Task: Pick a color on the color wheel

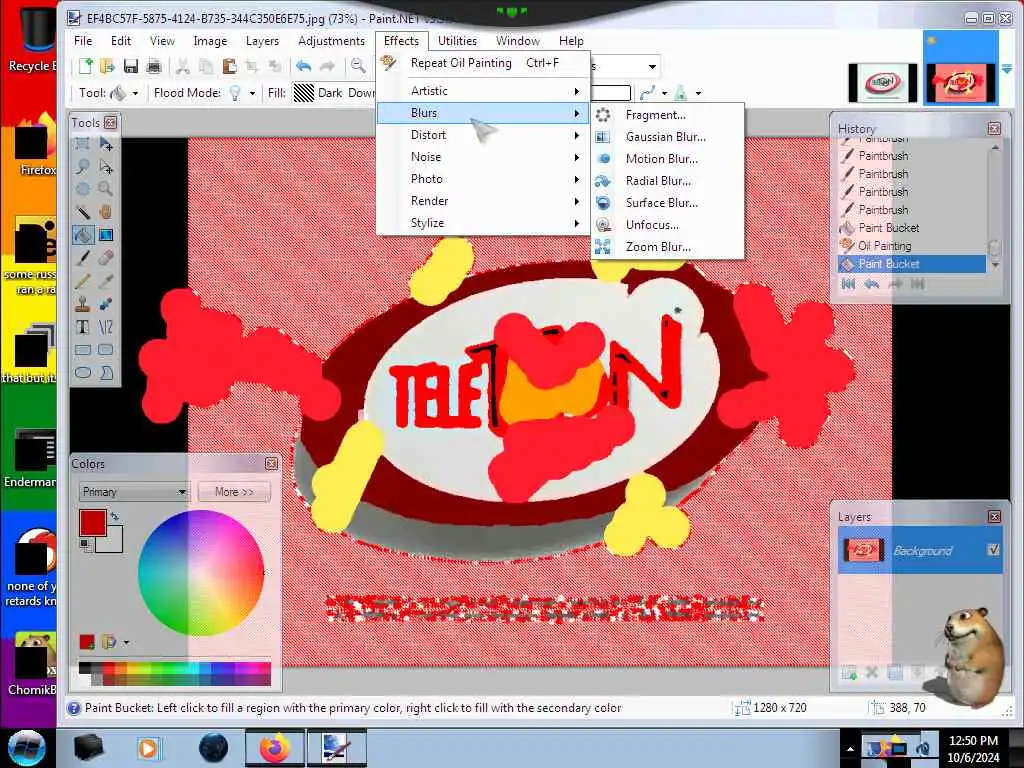Action: 201,573
